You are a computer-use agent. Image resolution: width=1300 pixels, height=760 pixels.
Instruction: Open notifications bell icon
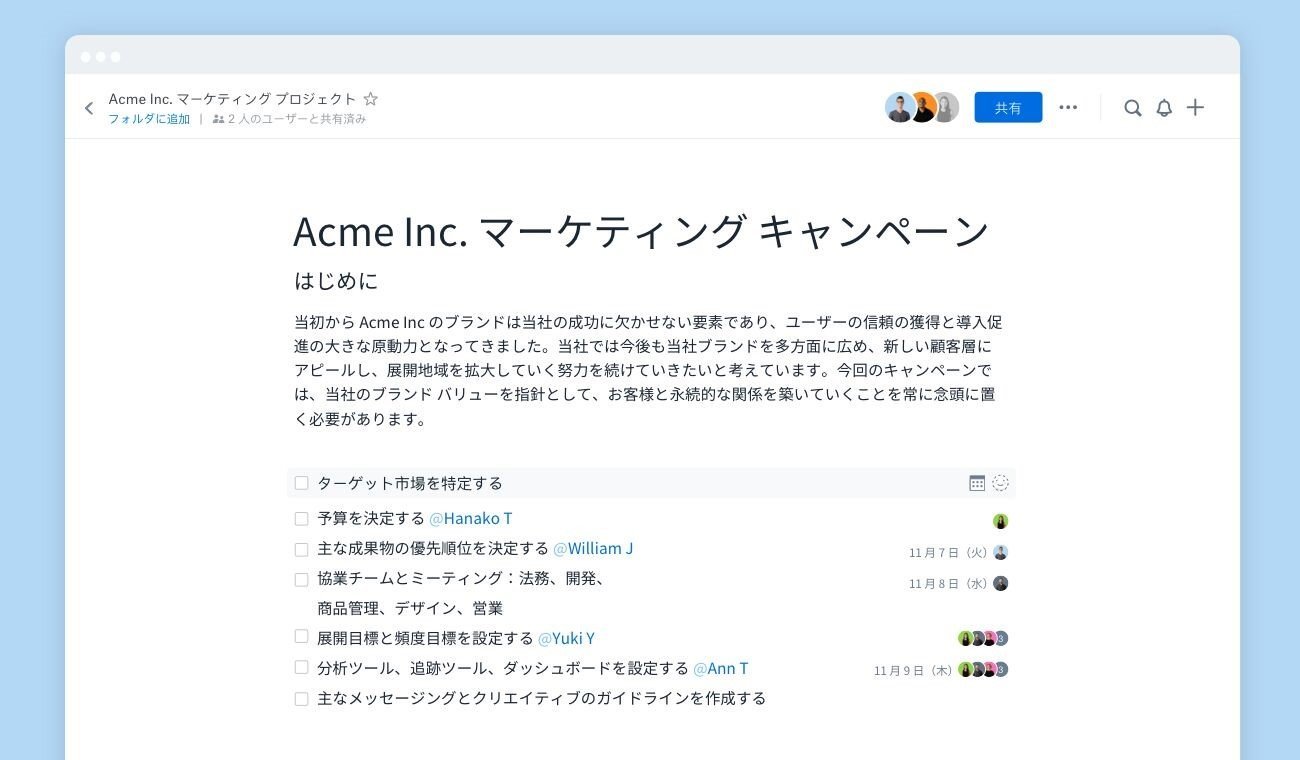(1164, 108)
